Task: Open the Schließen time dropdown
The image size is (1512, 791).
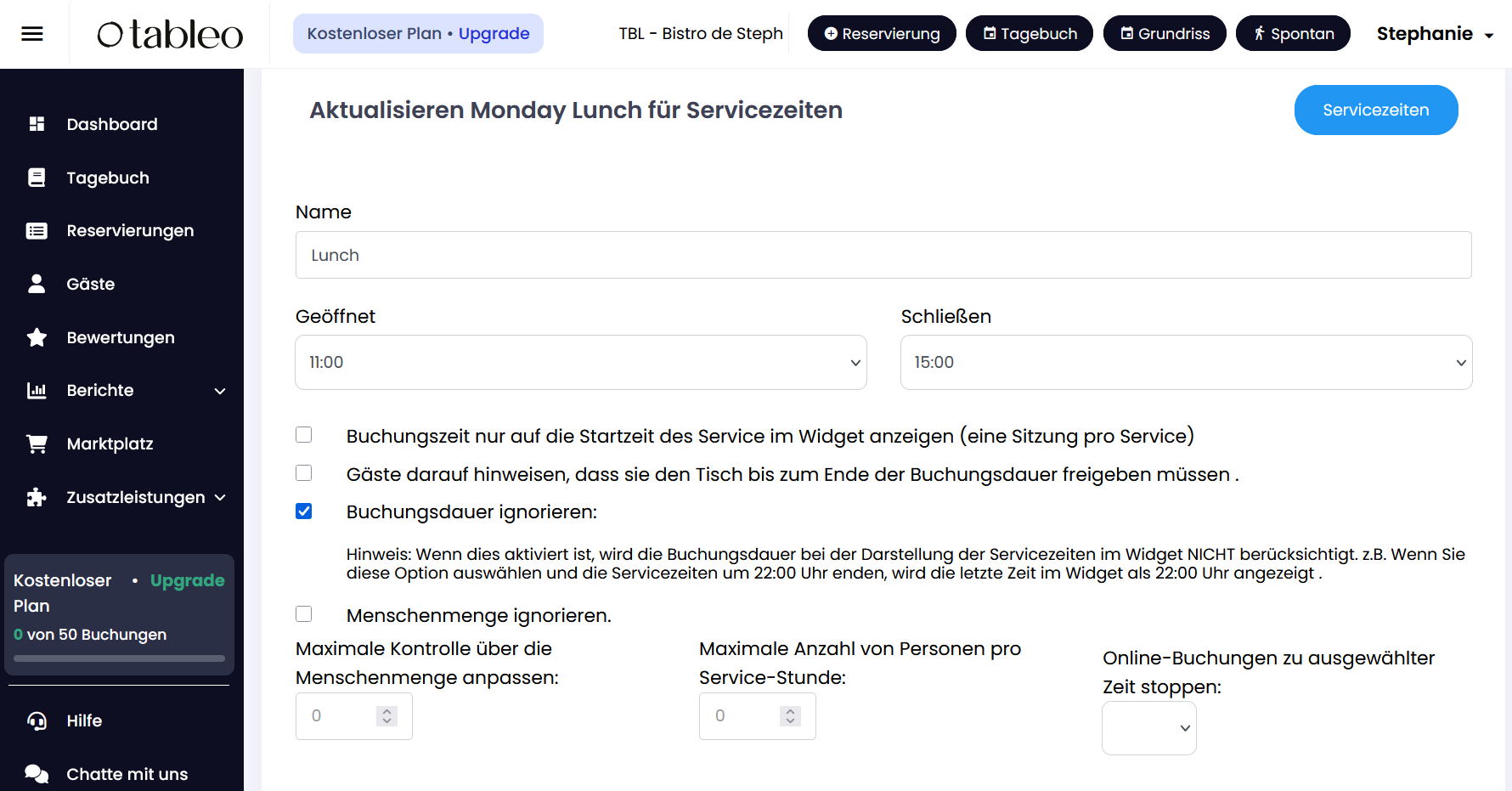Action: [x=1186, y=363]
